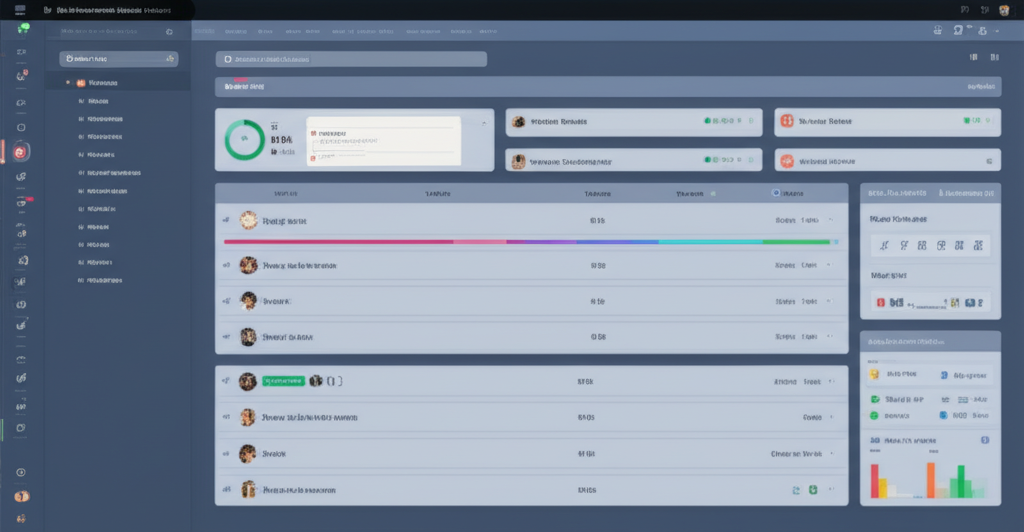Click the first item in the top menu strip
1024x532 pixels.
204,31
